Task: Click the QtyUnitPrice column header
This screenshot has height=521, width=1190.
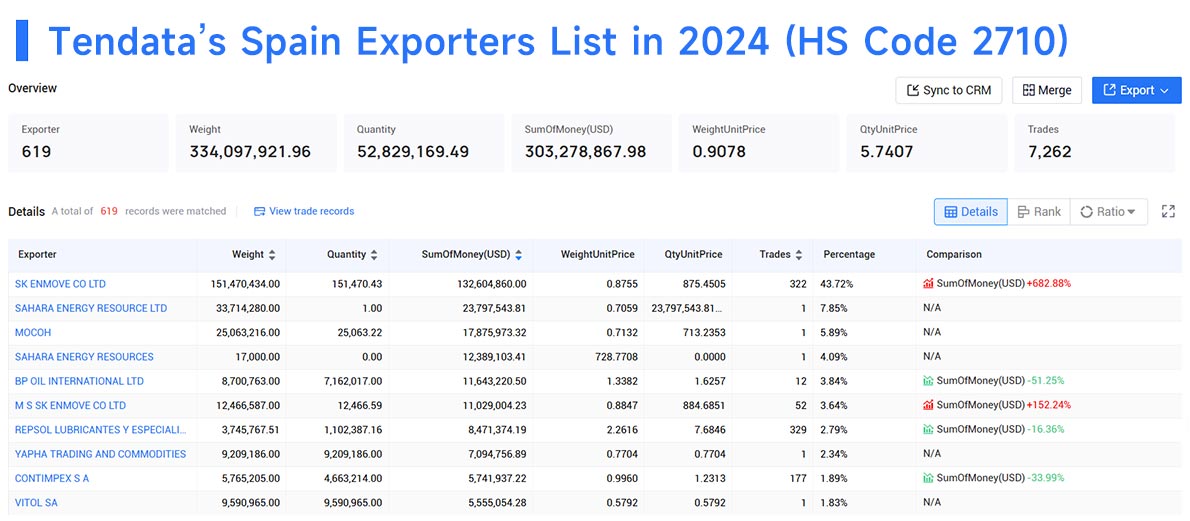Action: 687,255
